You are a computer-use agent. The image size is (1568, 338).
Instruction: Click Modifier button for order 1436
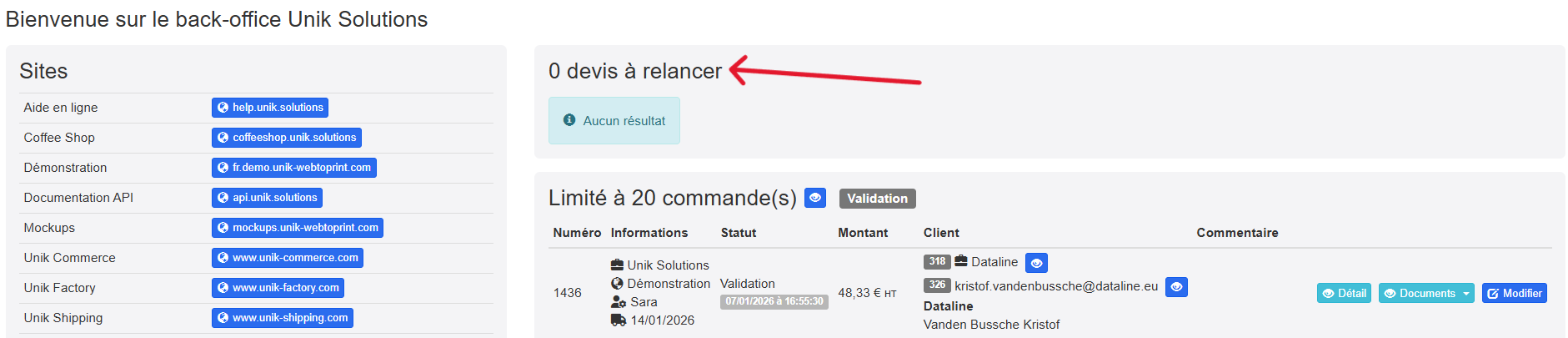pyautogui.click(x=1514, y=294)
